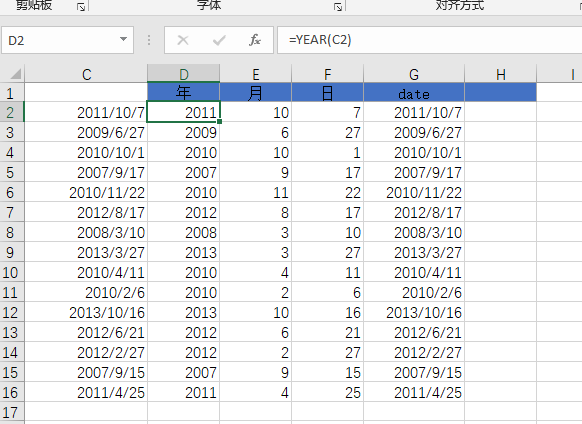Viewport: 582px width, 424px height.
Task: Select cell G15 with 2007/9/15
Action: pos(414,372)
